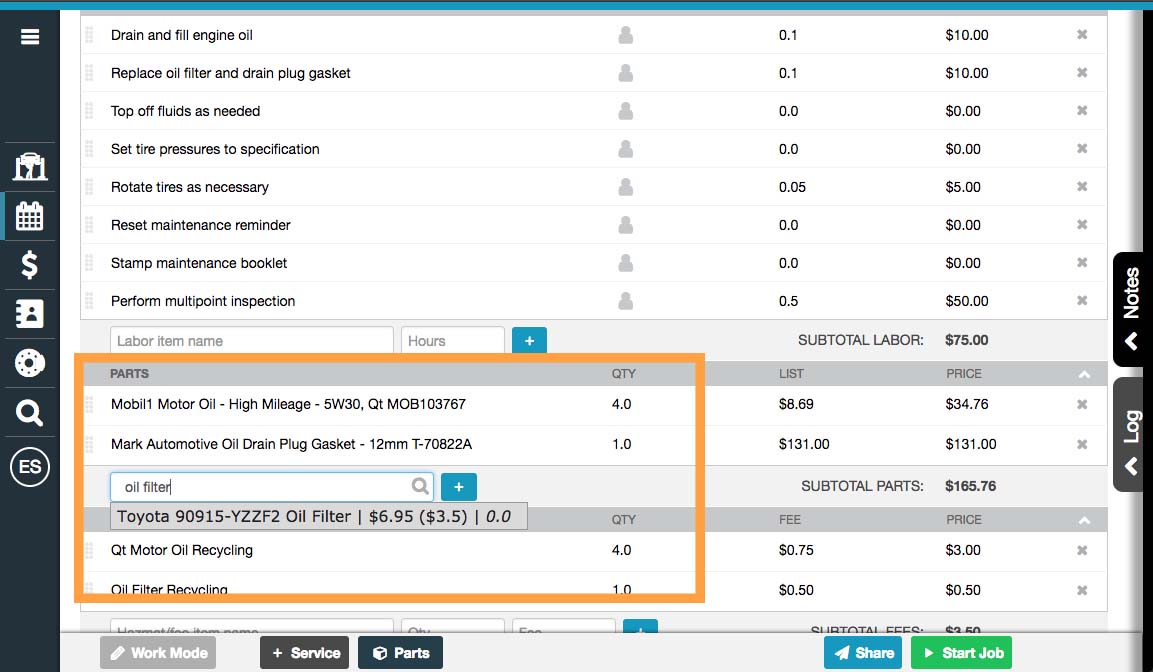This screenshot has height=672, width=1153.
Task: Click the magnifier inside the oil filter search field
Action: pyautogui.click(x=419, y=486)
